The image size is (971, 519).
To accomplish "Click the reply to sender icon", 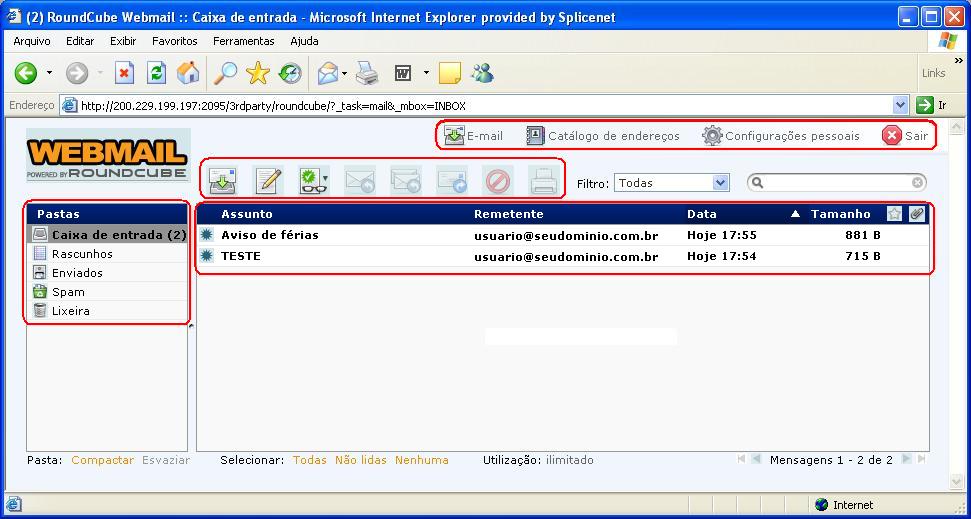I will pyautogui.click(x=360, y=180).
